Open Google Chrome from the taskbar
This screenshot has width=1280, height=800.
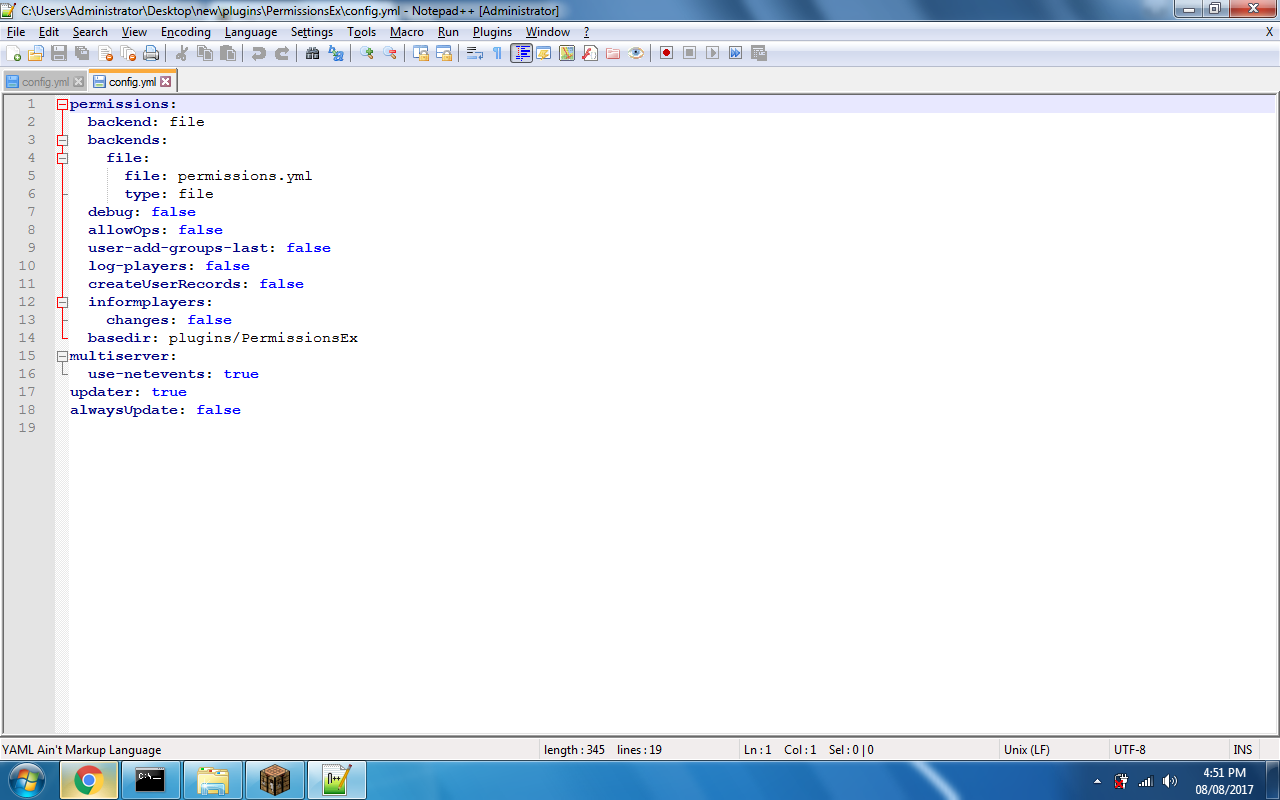pyautogui.click(x=88, y=780)
